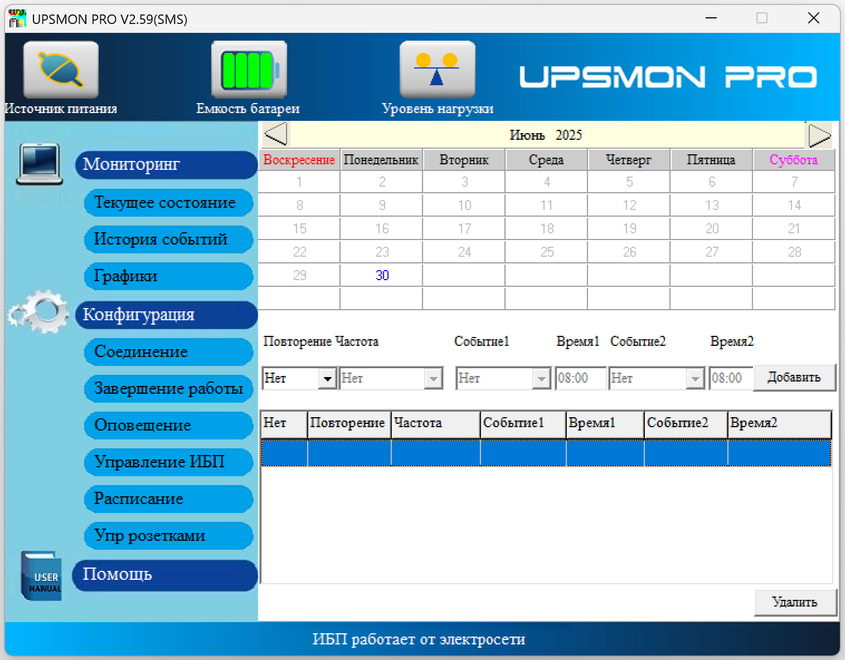Open the Мониторинг menu section
The height and width of the screenshot is (660, 845).
[x=167, y=164]
